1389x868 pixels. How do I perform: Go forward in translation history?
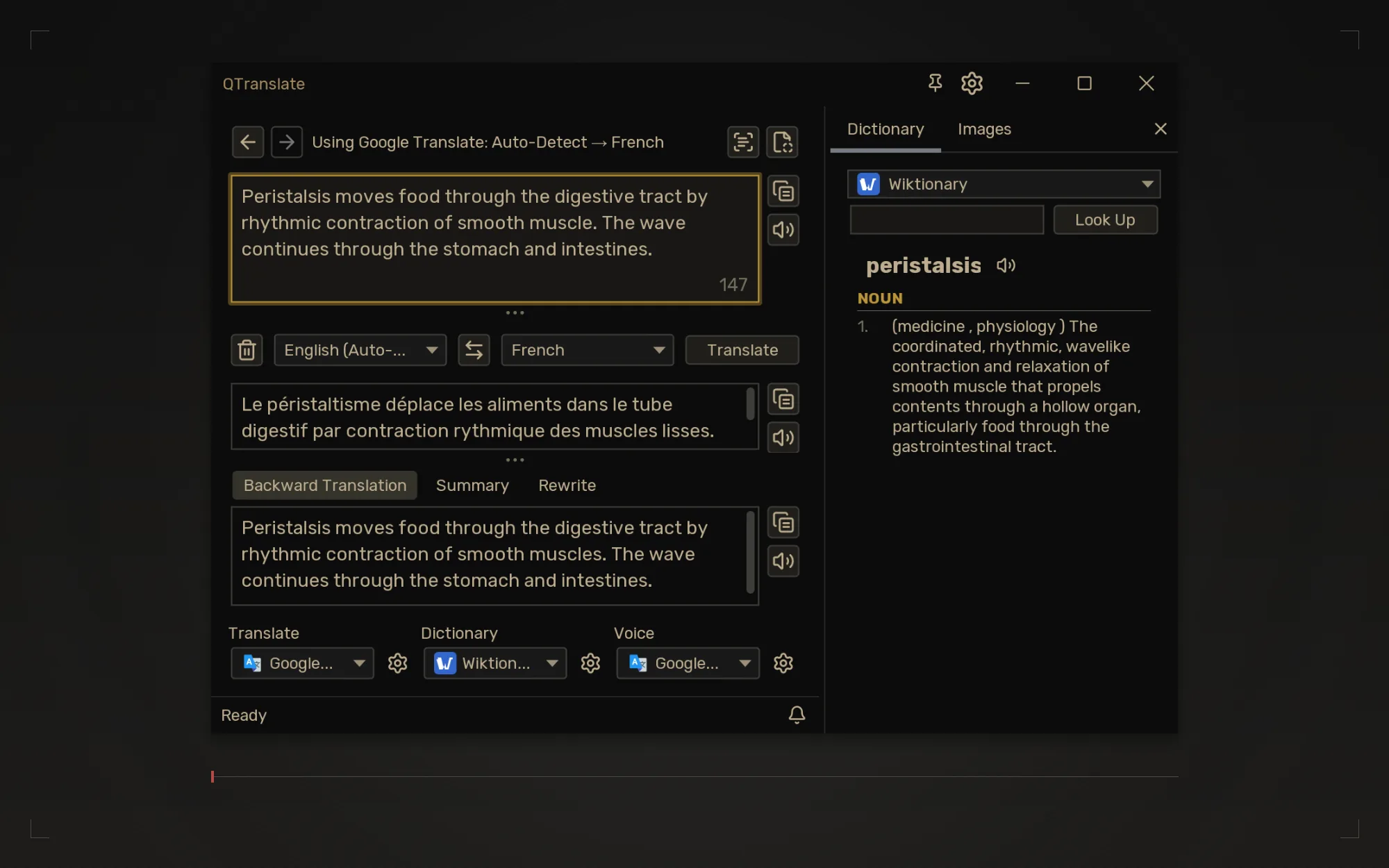pos(286,142)
